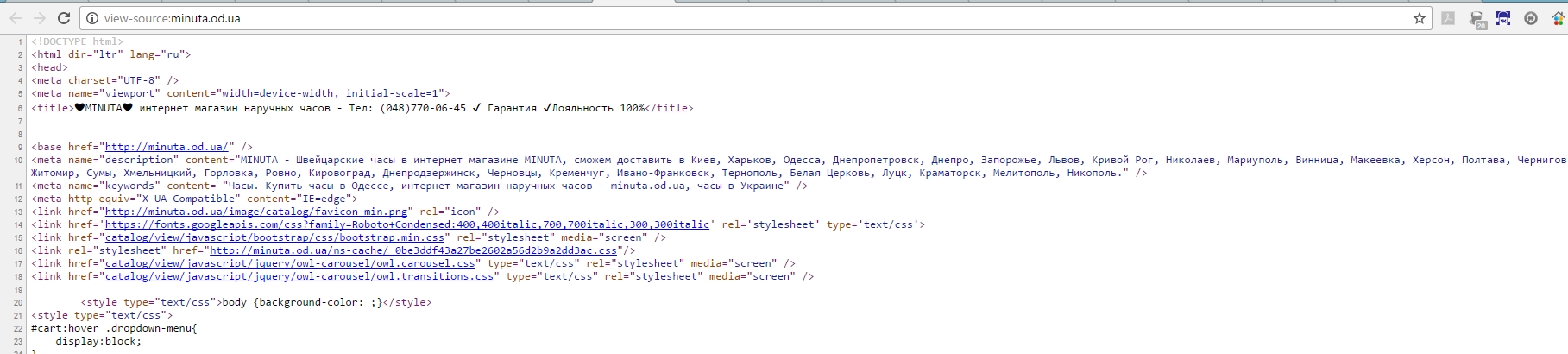The height and width of the screenshot is (354, 1568).
Task: Open the owl.carousel.css link
Action: [290, 264]
